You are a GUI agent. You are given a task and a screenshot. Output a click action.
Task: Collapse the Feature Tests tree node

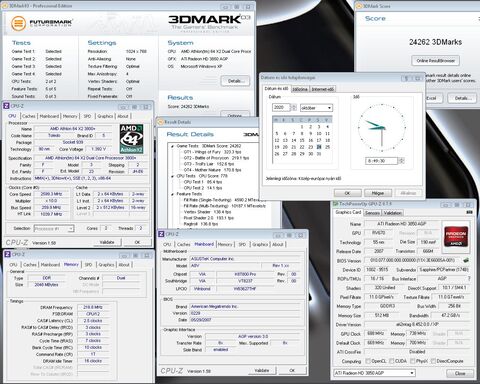click(x=172, y=194)
